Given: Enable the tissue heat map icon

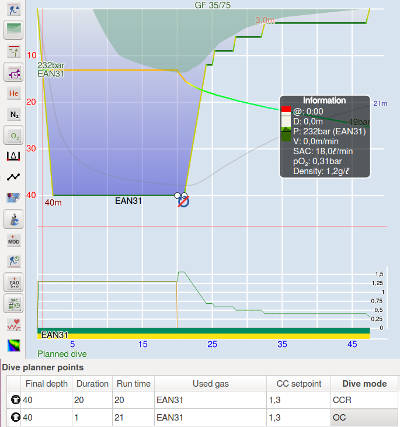Looking at the screenshot, I should (14, 345).
